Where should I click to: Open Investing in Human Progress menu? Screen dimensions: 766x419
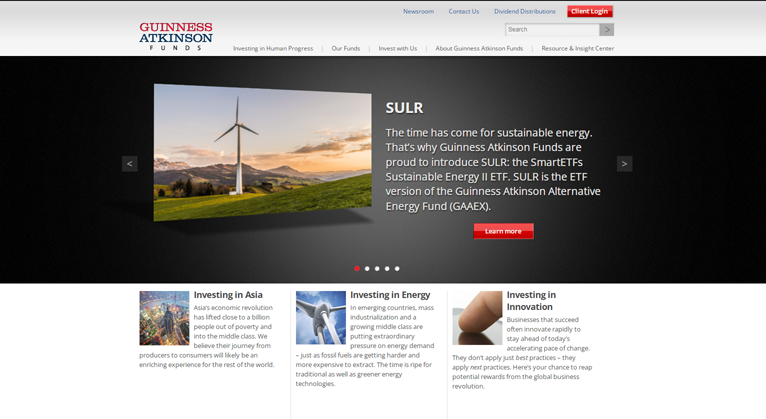coord(273,48)
